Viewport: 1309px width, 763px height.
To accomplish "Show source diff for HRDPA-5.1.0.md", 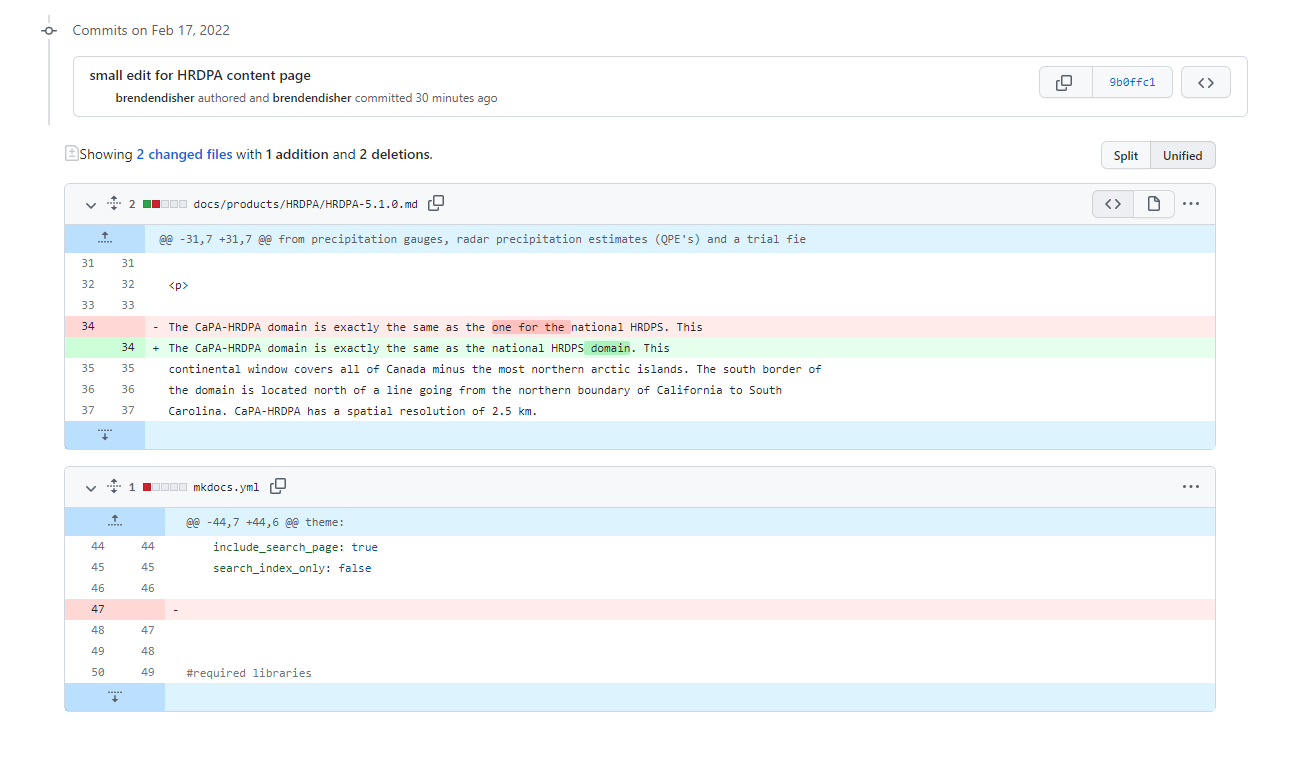I will point(1113,204).
